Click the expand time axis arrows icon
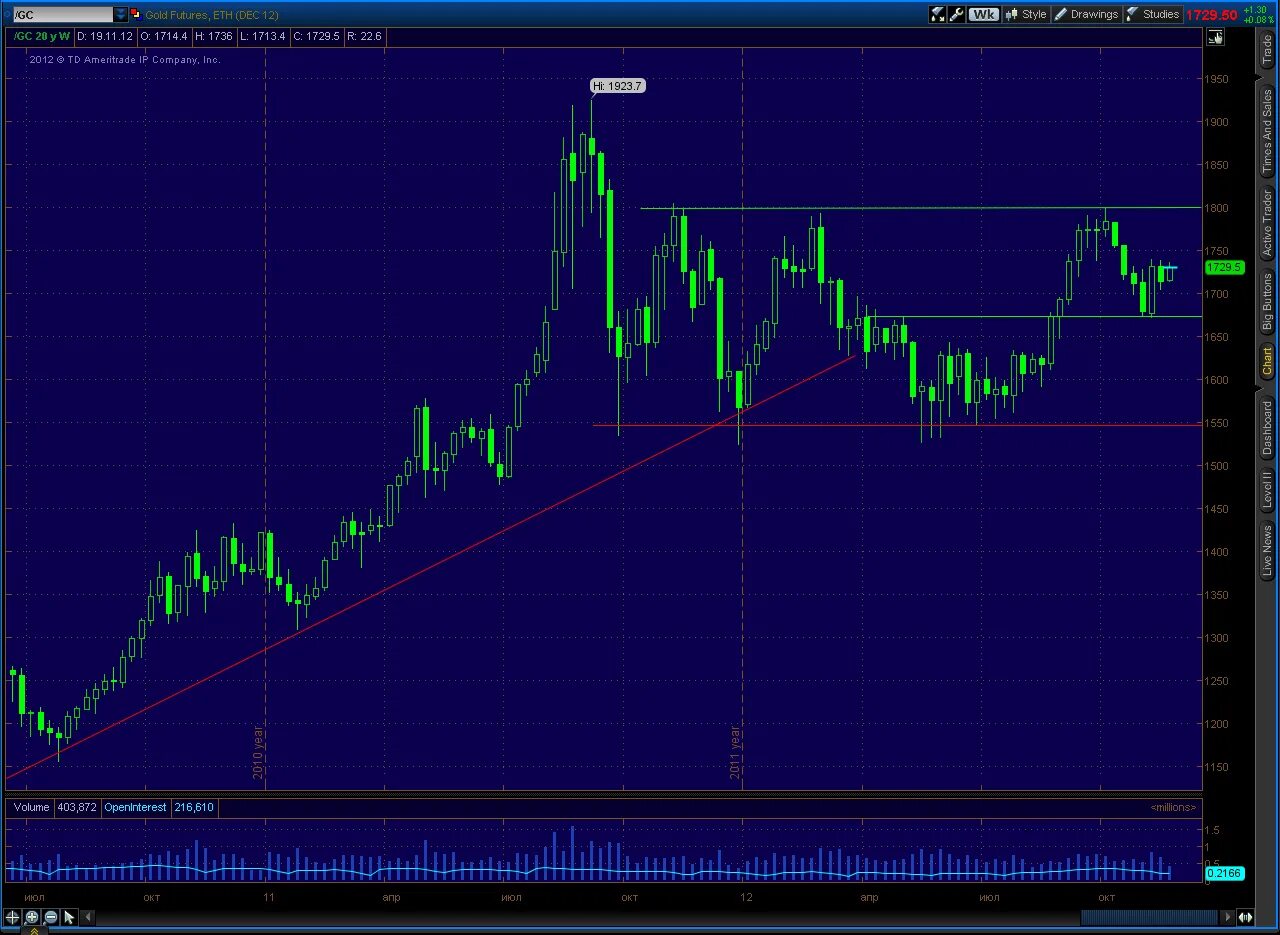This screenshot has height=935, width=1280. click(x=1246, y=916)
